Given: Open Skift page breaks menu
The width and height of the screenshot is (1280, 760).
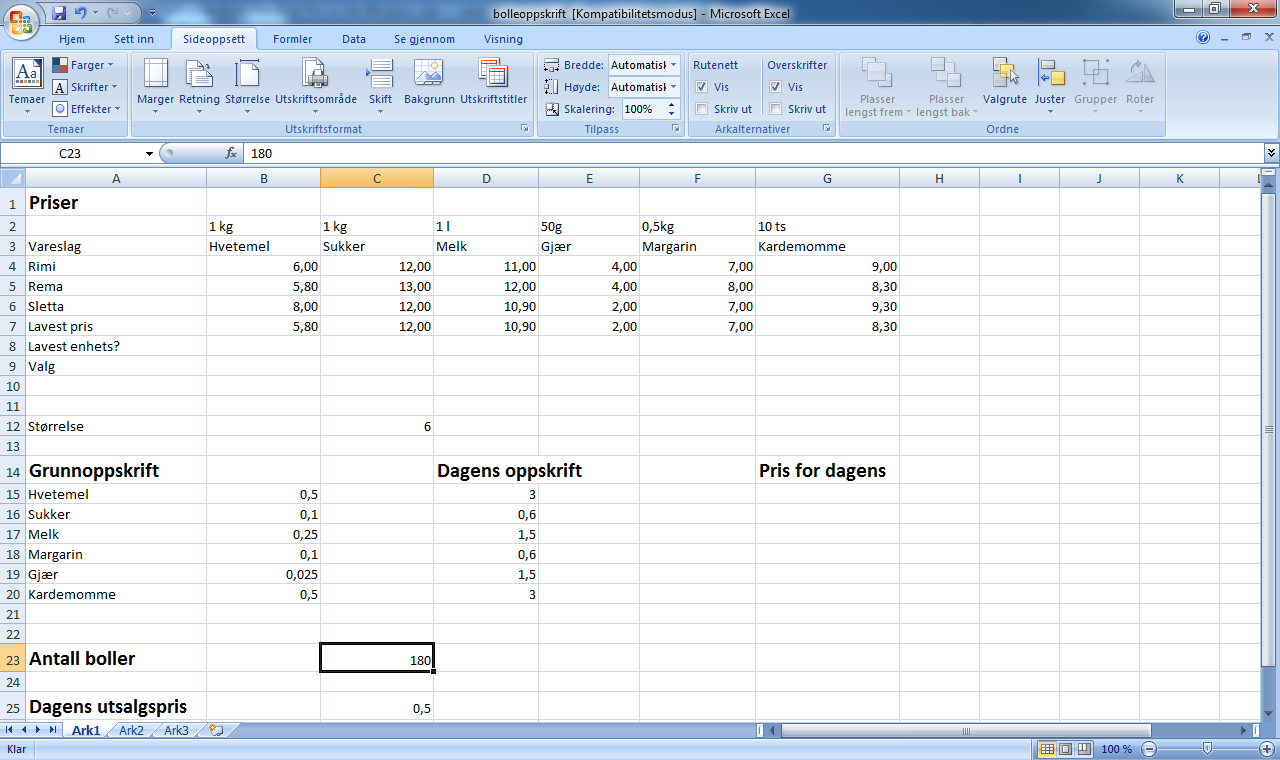Looking at the screenshot, I should point(380,86).
